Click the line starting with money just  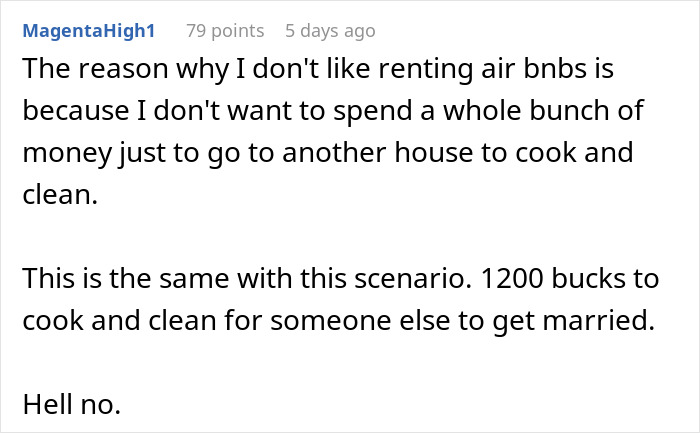(328, 153)
